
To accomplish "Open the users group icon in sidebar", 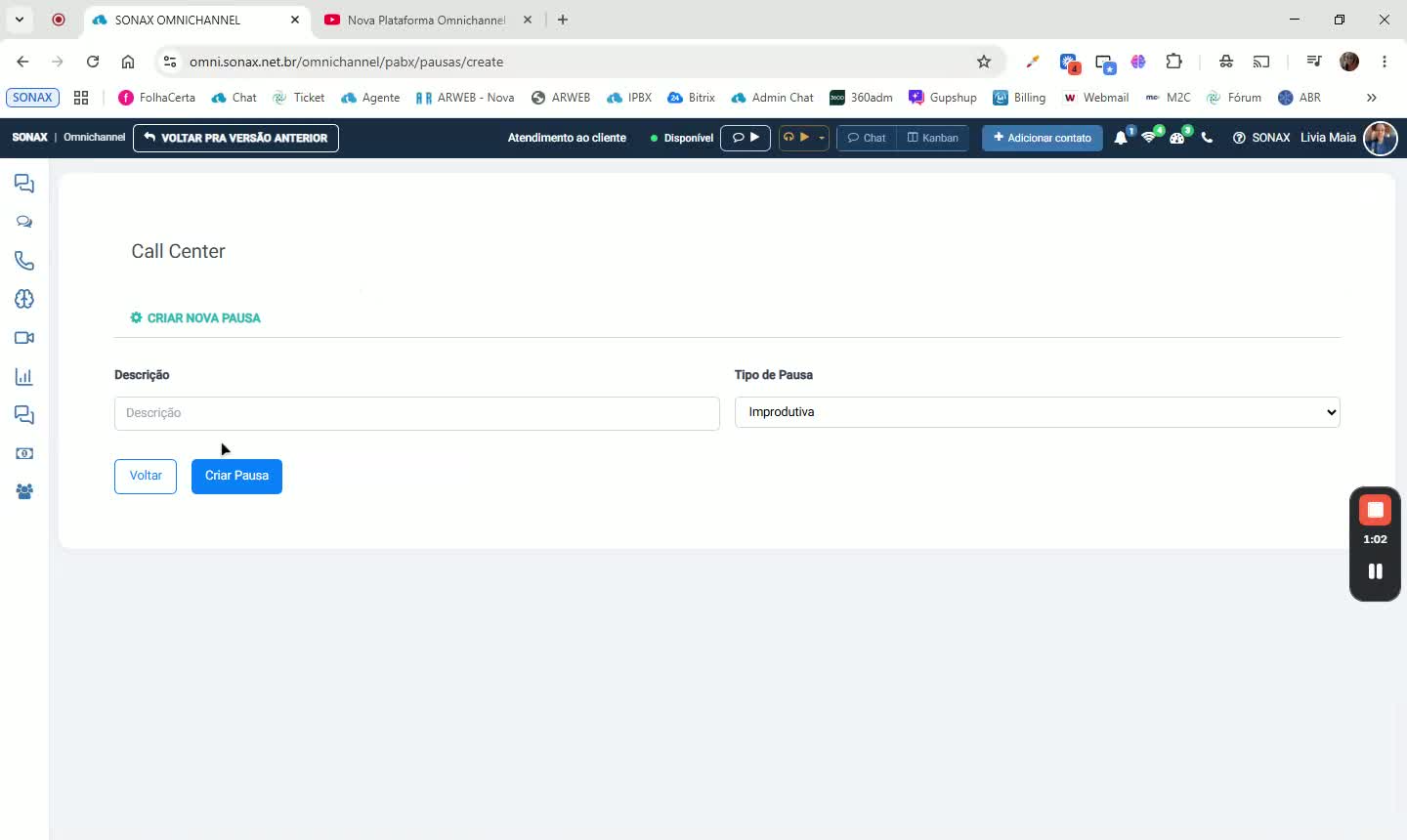I will pos(24,492).
